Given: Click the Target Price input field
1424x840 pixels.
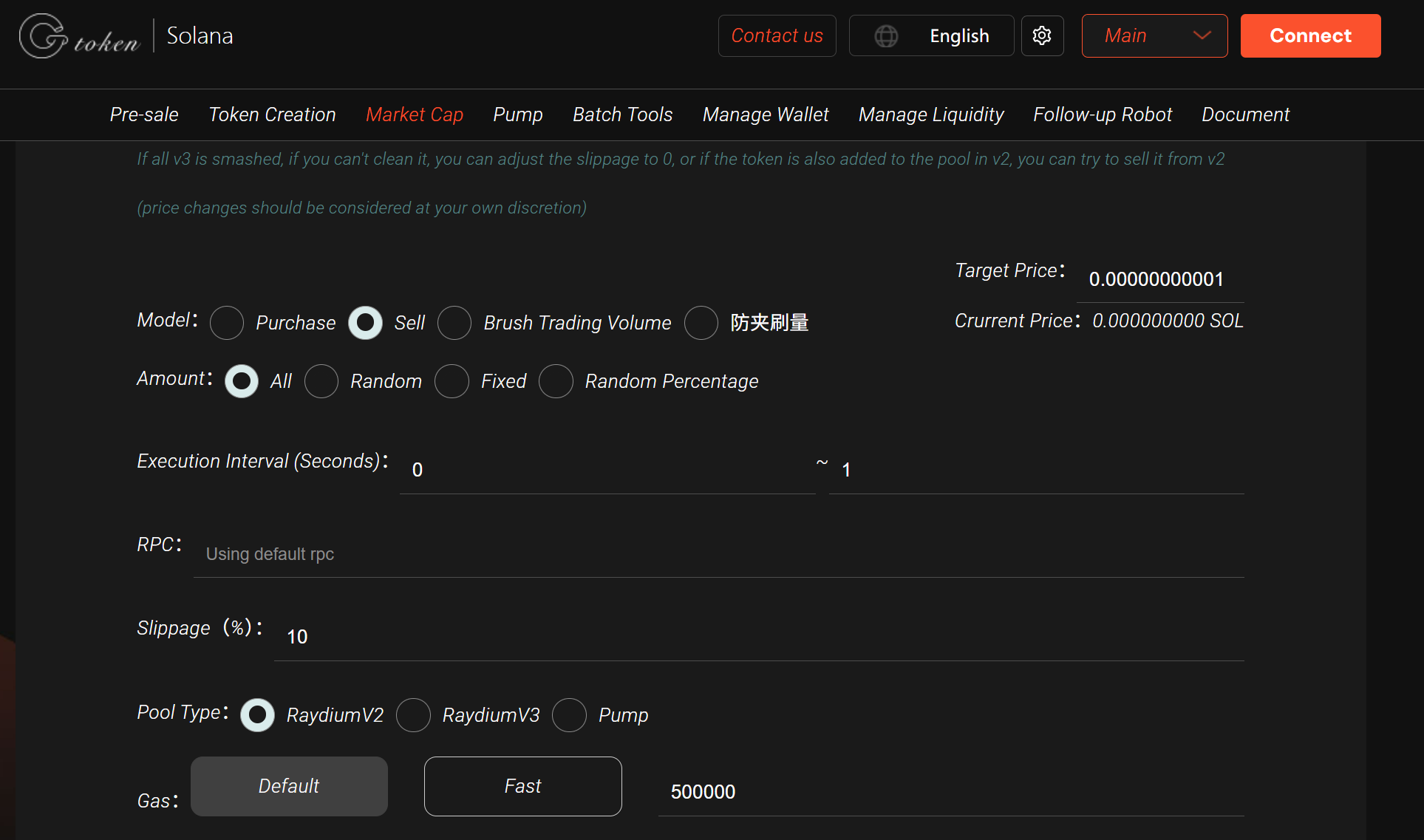Looking at the screenshot, I should (x=1159, y=279).
